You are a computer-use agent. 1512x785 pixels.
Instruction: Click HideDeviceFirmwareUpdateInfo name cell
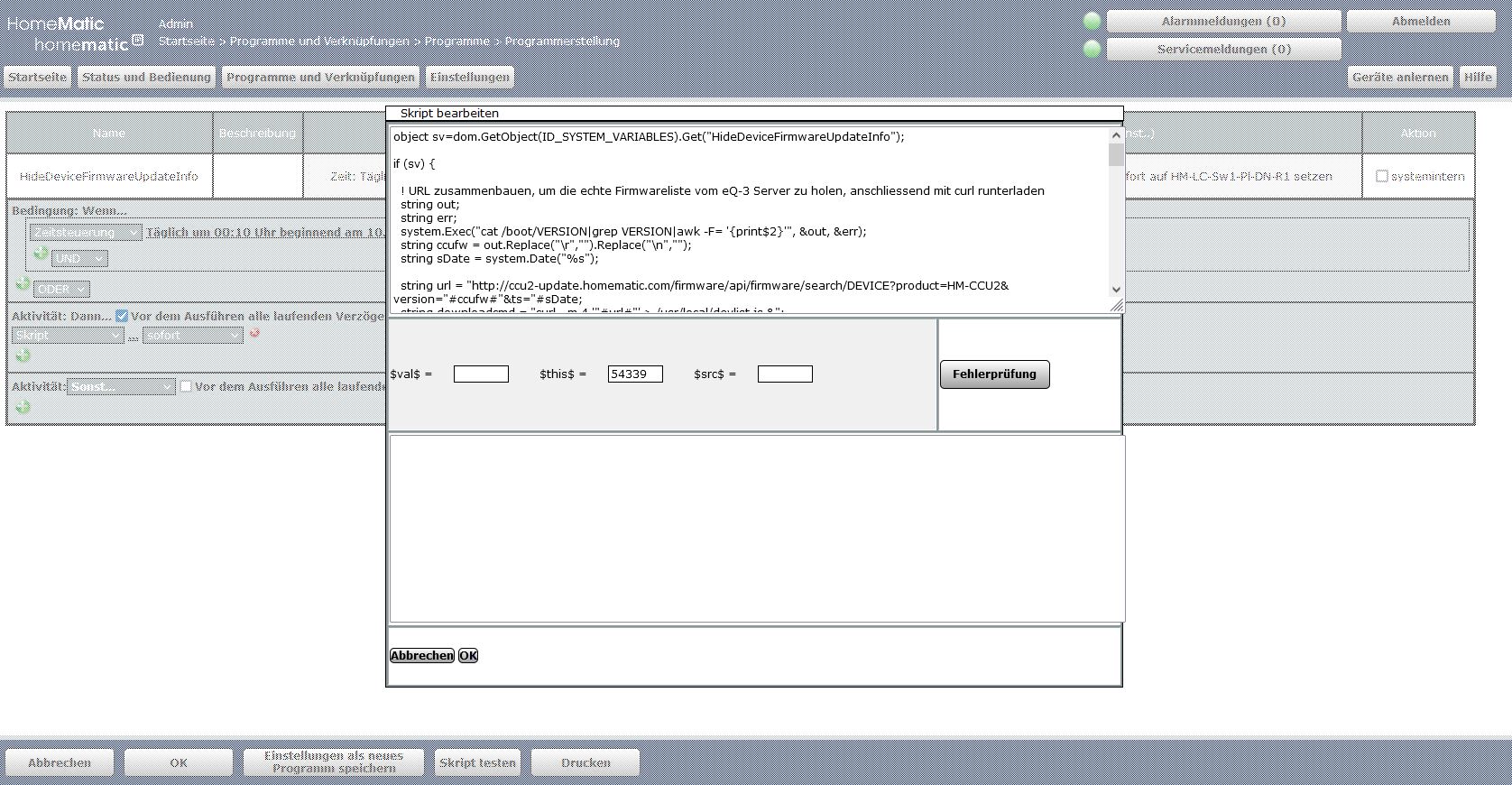[109, 176]
